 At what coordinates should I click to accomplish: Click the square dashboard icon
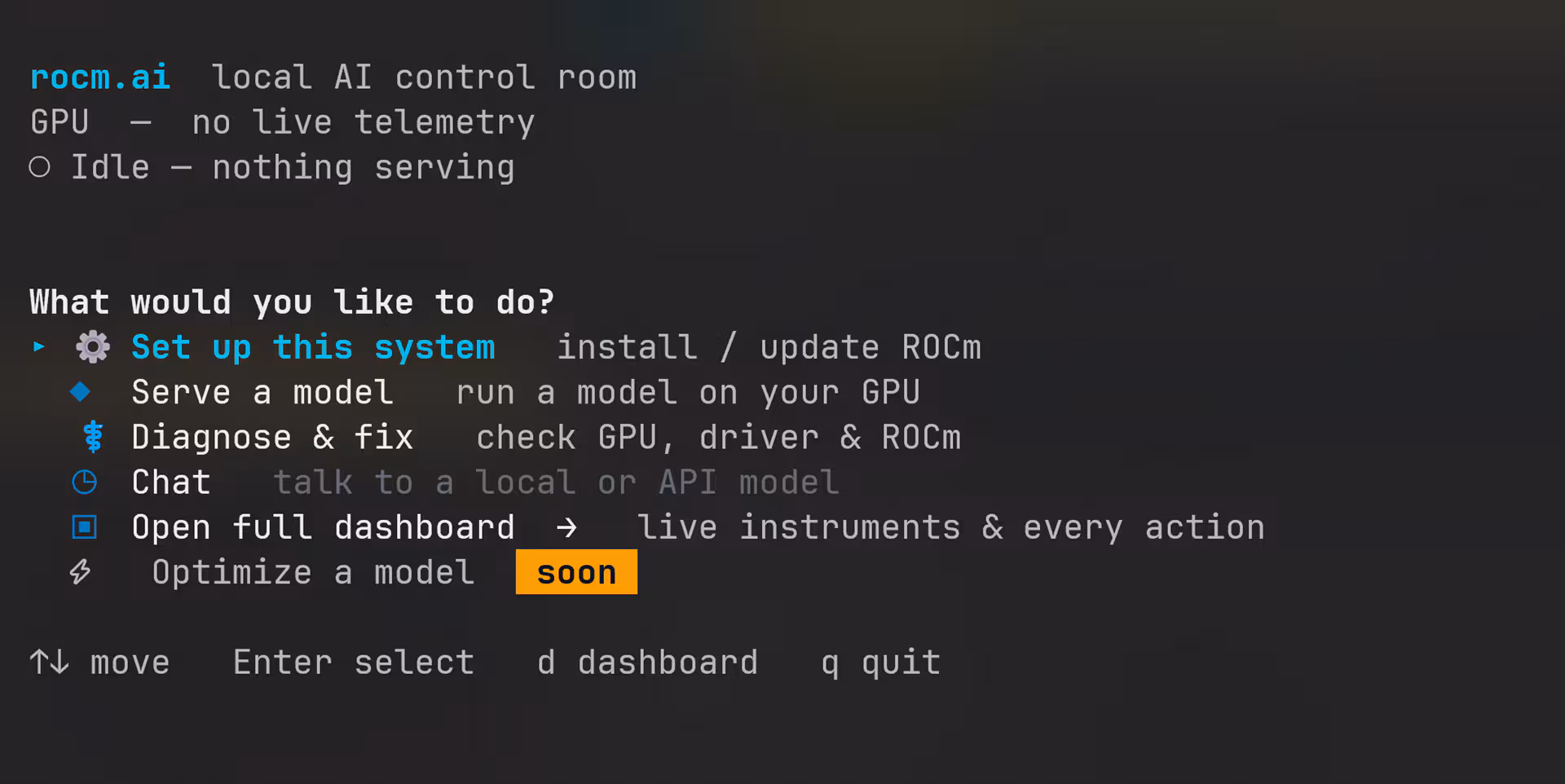pyautogui.click(x=84, y=527)
